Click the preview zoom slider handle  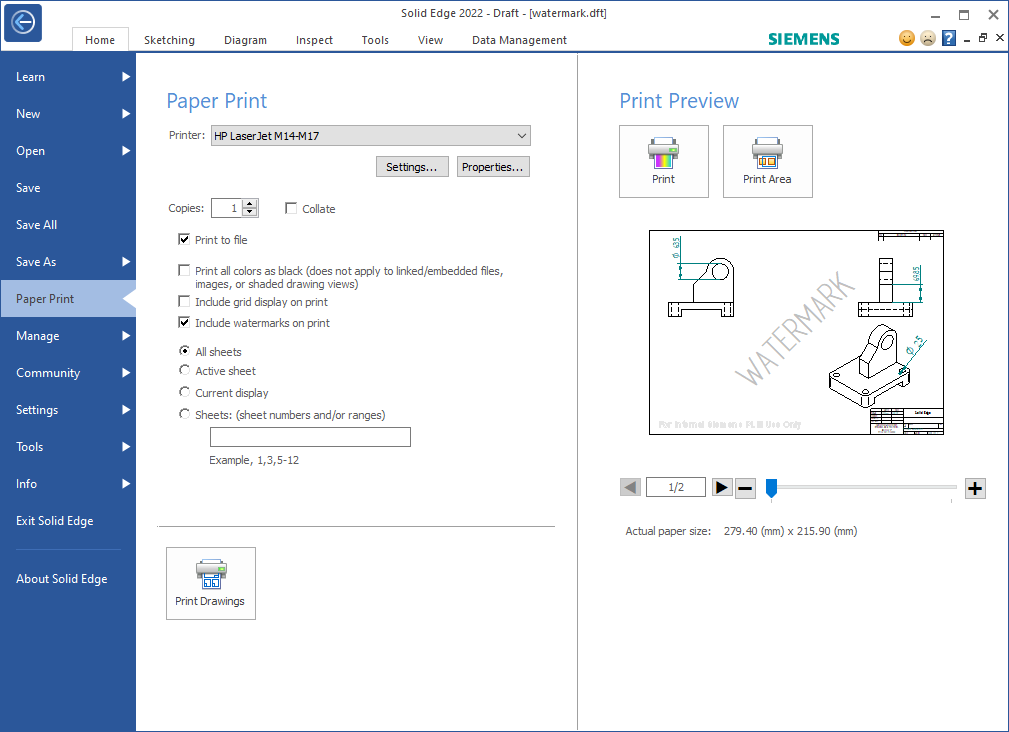(x=771, y=488)
